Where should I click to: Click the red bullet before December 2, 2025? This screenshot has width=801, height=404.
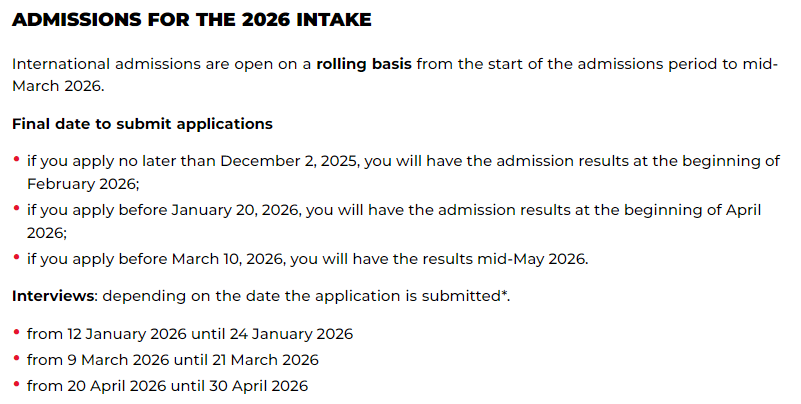coord(17,160)
